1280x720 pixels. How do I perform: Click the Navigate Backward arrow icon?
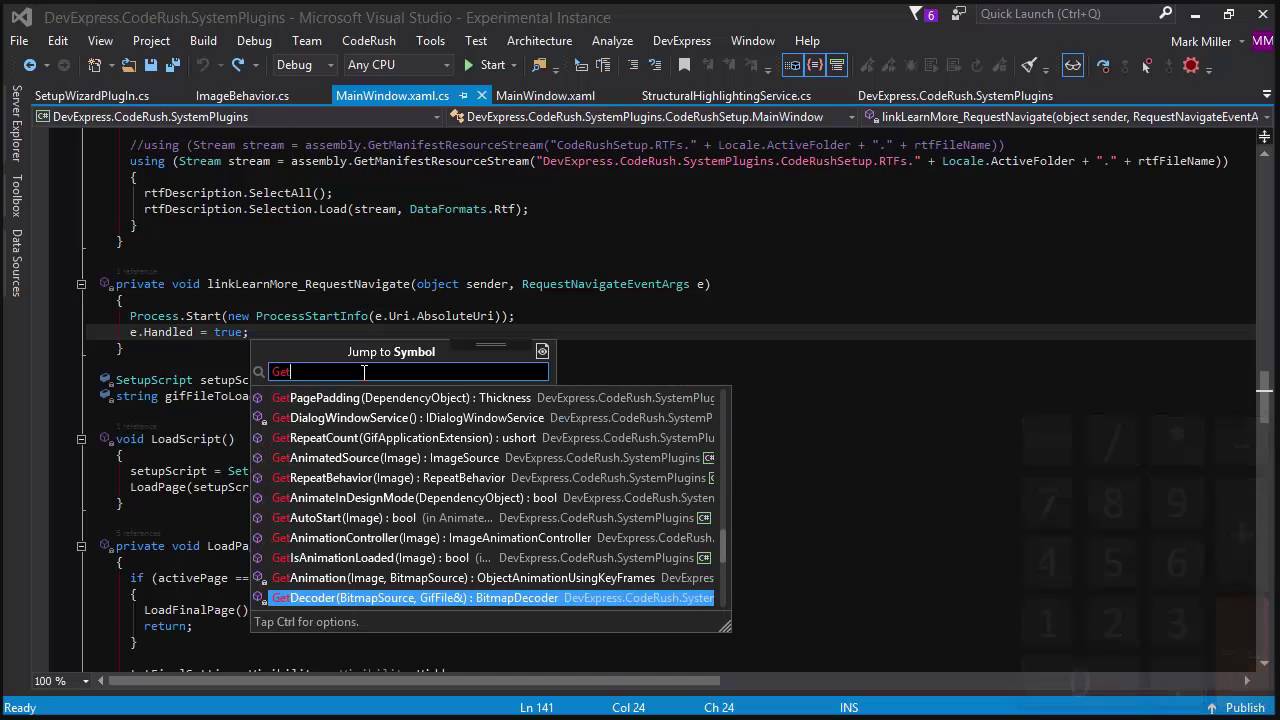pyautogui.click(x=29, y=65)
